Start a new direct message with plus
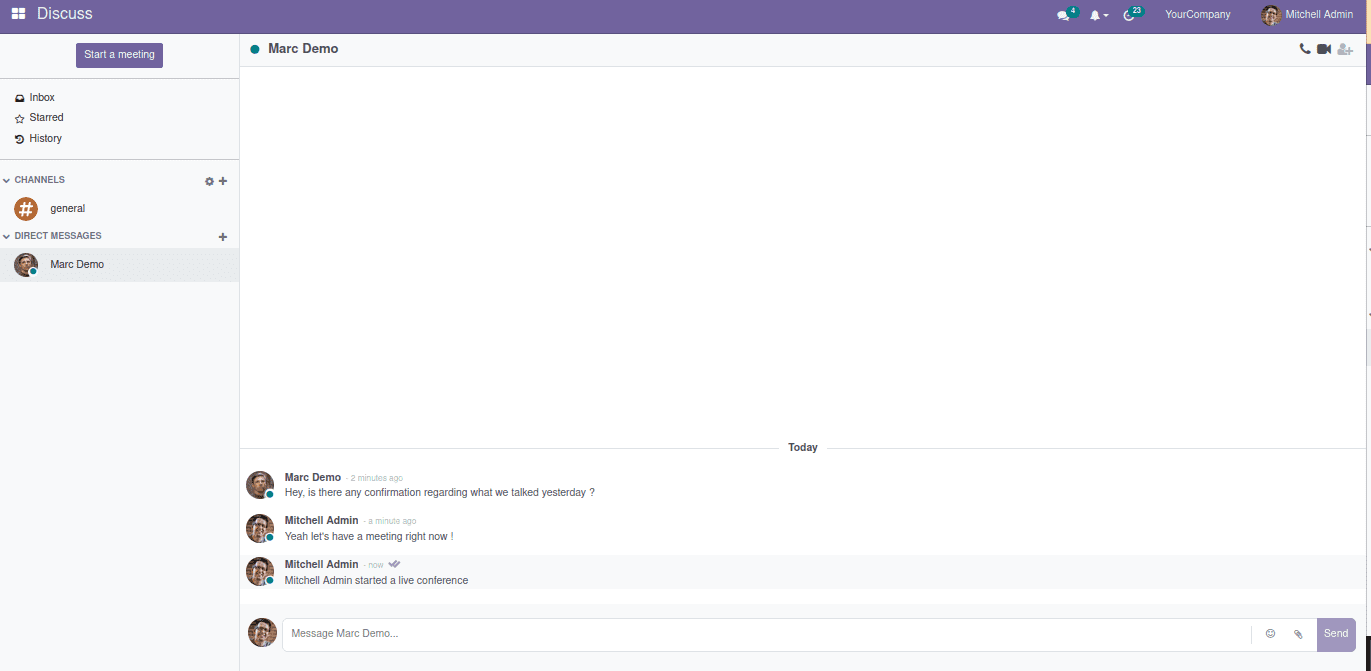 click(x=223, y=237)
